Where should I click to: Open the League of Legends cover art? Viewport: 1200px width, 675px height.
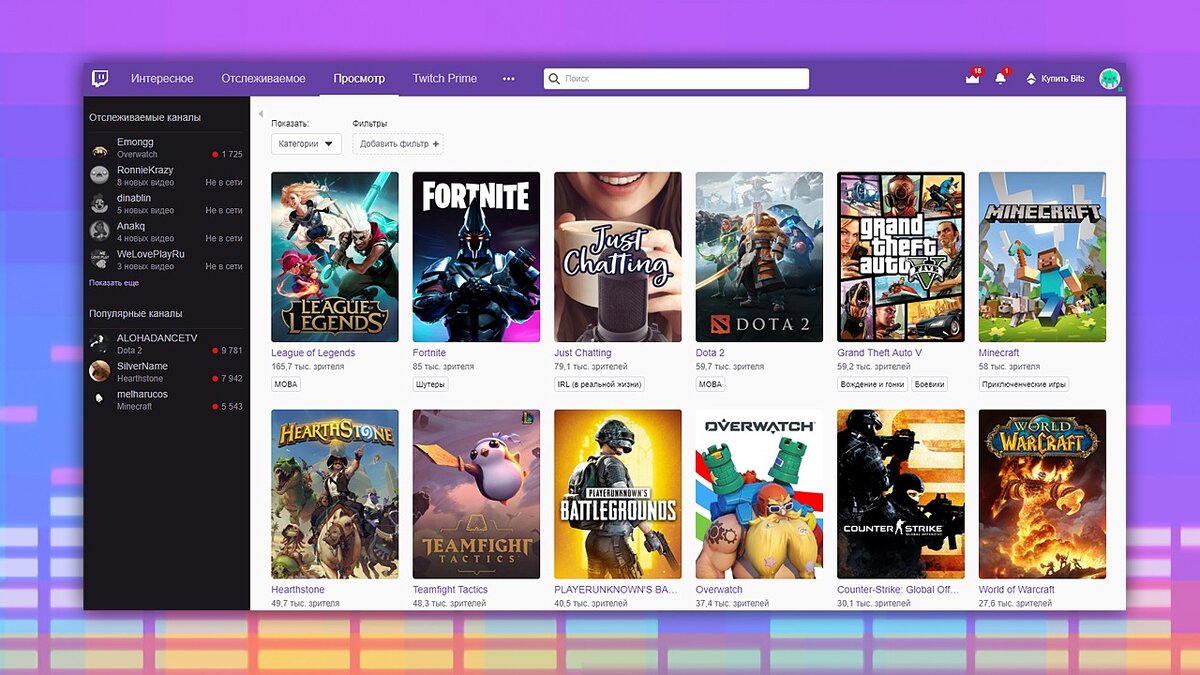335,257
